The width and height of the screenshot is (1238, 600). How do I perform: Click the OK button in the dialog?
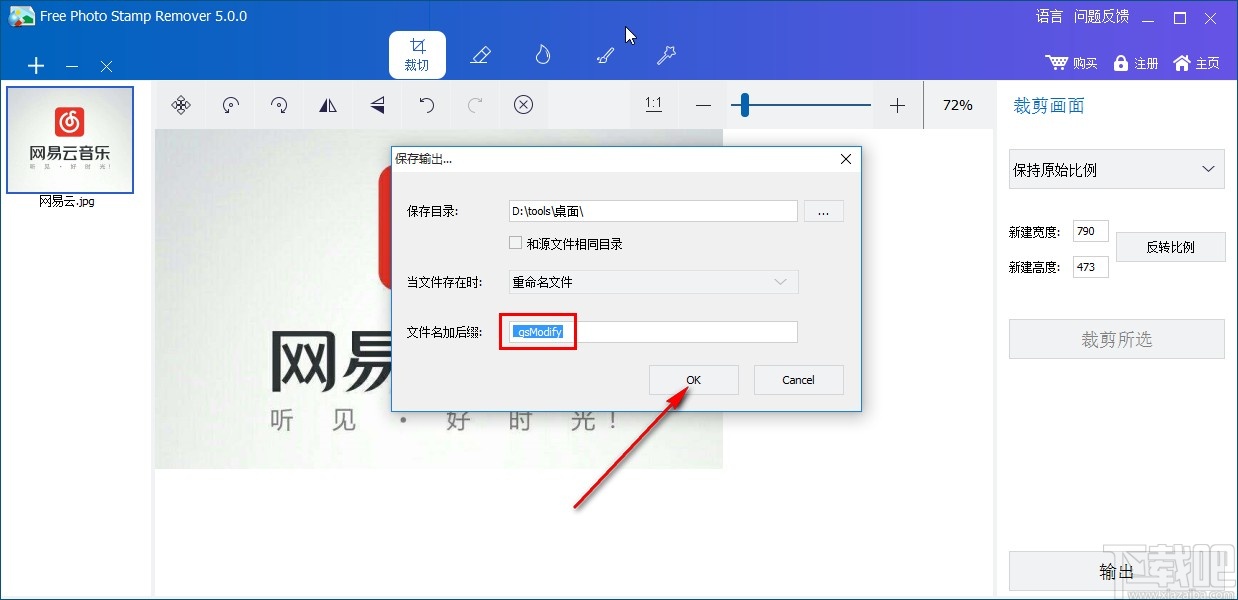coord(693,380)
